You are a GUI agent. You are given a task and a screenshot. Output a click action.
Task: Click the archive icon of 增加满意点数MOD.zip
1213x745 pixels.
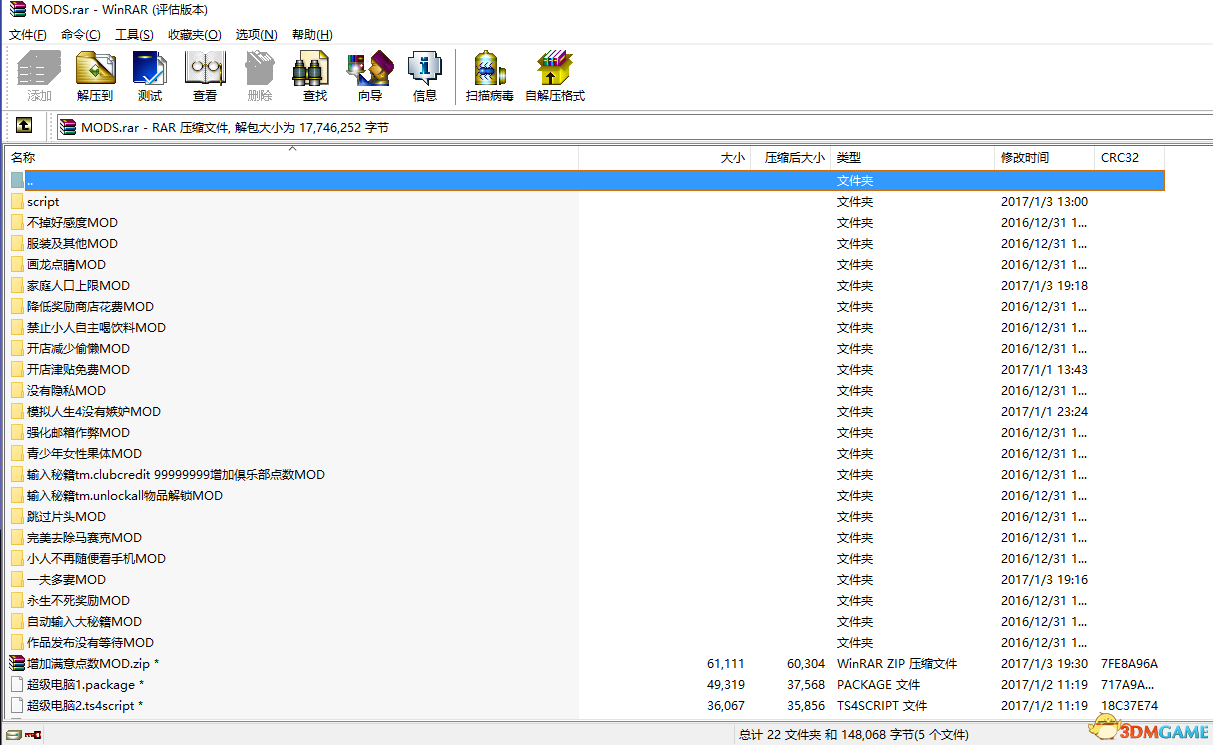point(17,663)
